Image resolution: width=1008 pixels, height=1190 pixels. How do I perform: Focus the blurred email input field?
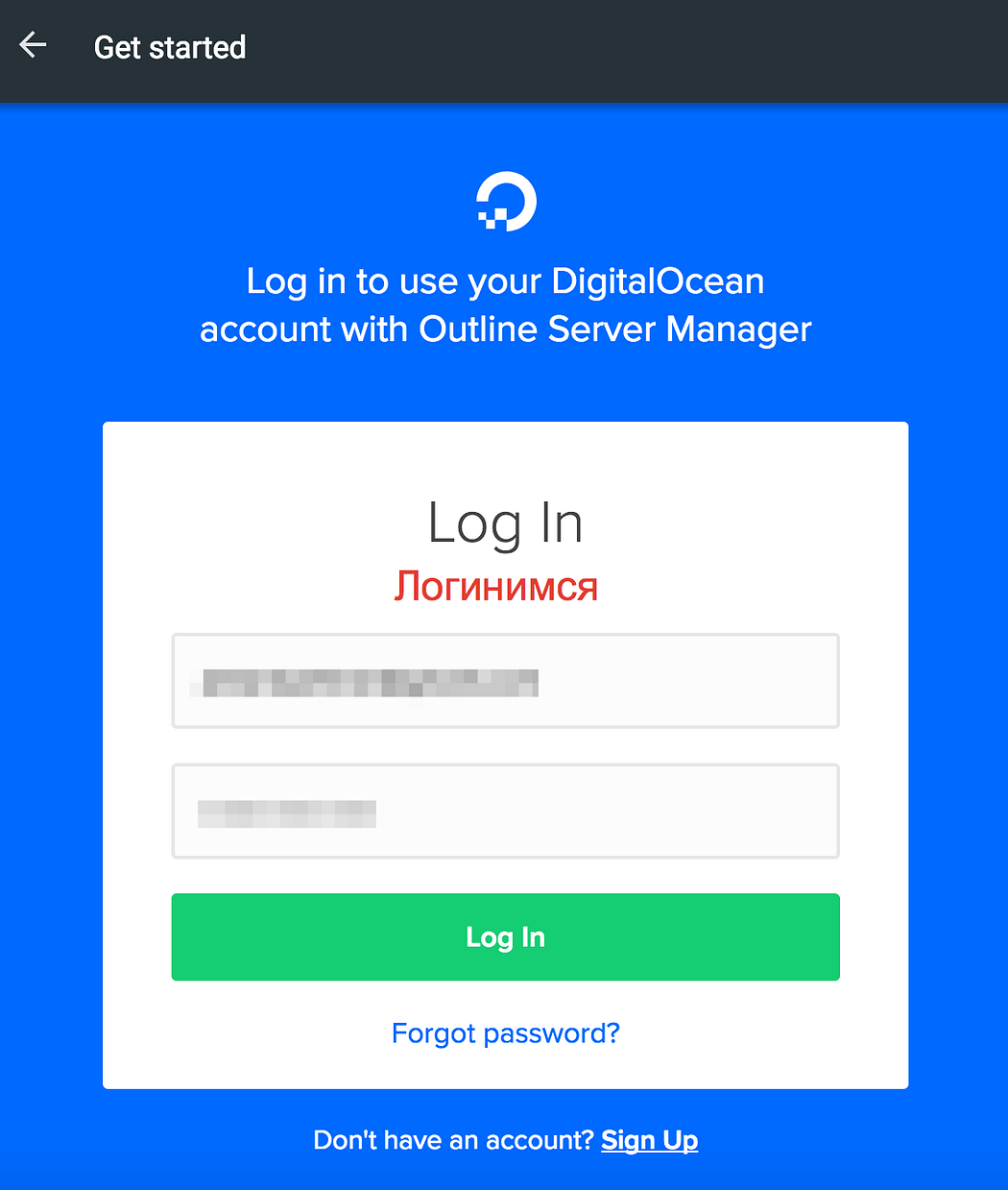[x=506, y=681]
